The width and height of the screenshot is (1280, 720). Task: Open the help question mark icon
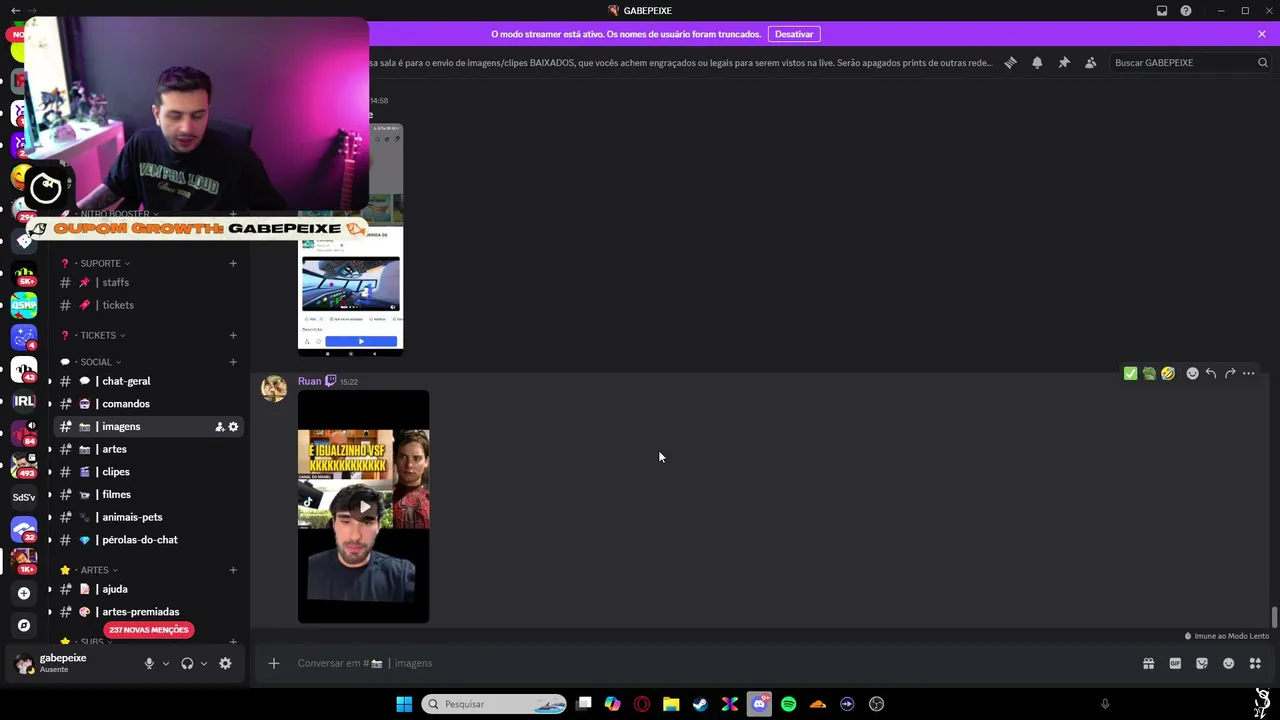tap(1186, 11)
